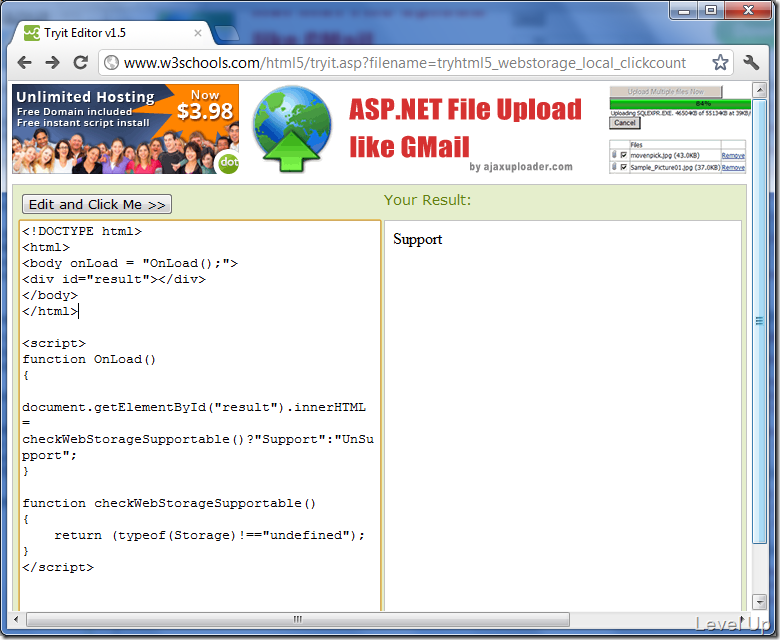Close the Tryit Editor v1.5 tab
The height and width of the screenshot is (640, 780).
point(197,33)
